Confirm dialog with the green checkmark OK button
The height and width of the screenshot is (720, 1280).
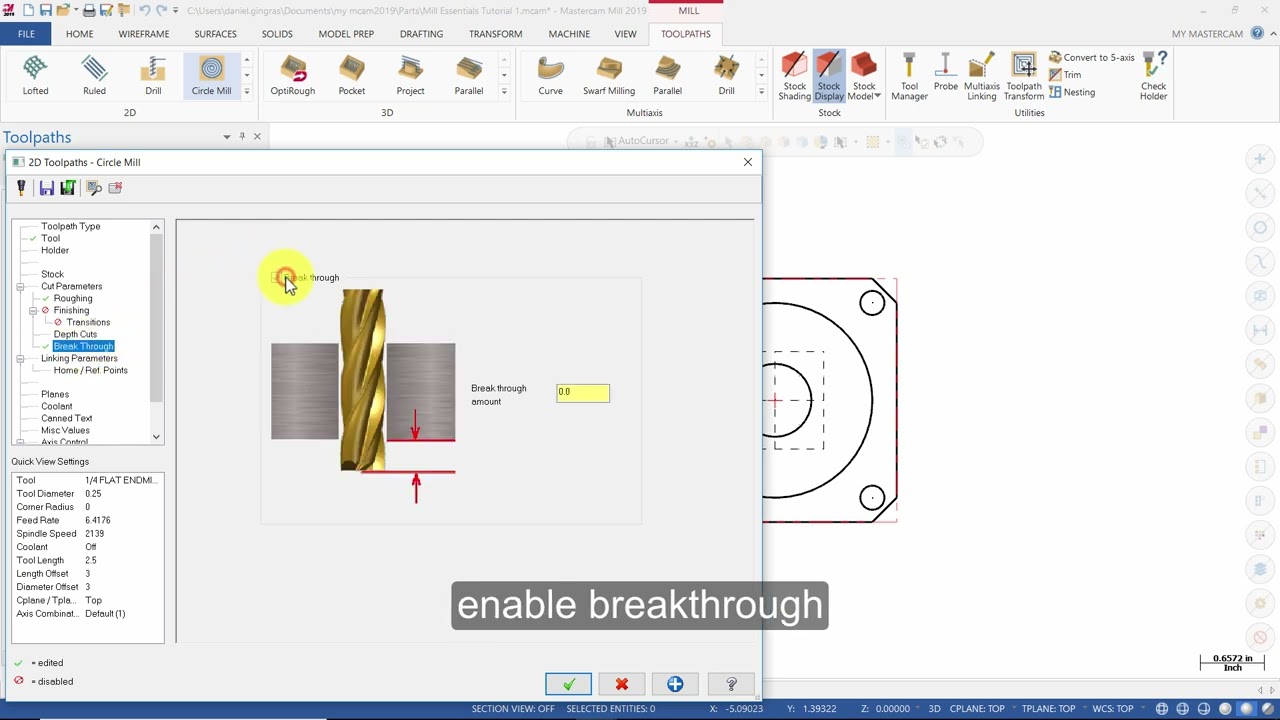coord(568,684)
